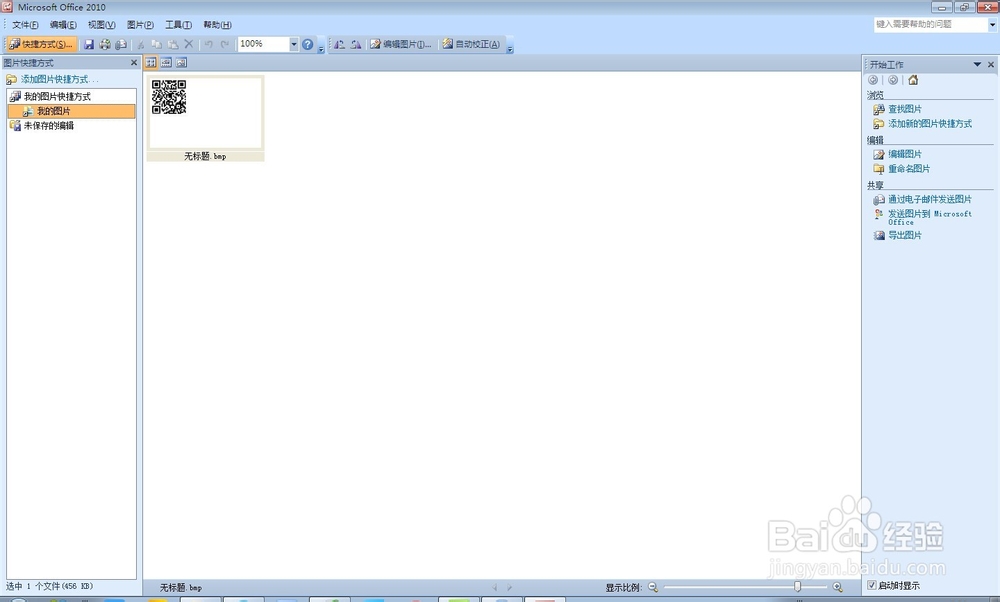
Task: Switch to Single Picture view icon
Action: tap(181, 62)
